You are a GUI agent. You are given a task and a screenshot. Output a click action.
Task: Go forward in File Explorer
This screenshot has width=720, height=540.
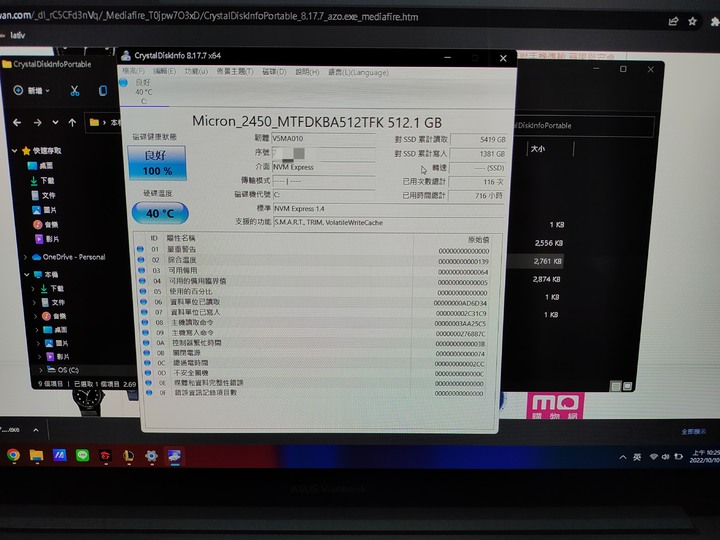38,123
